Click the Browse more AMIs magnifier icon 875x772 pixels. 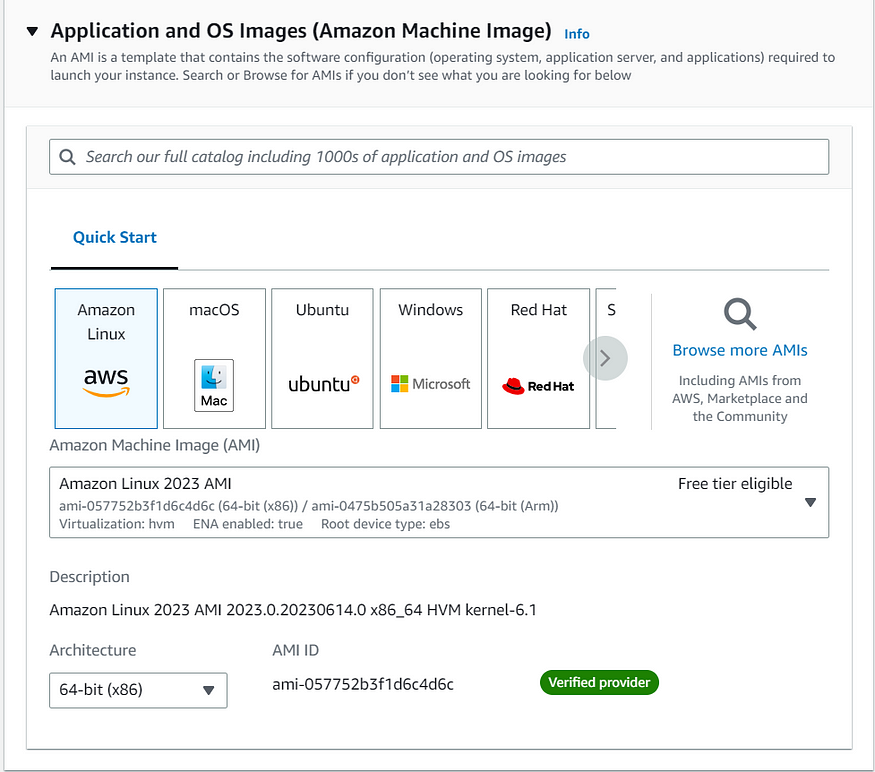[x=740, y=314]
